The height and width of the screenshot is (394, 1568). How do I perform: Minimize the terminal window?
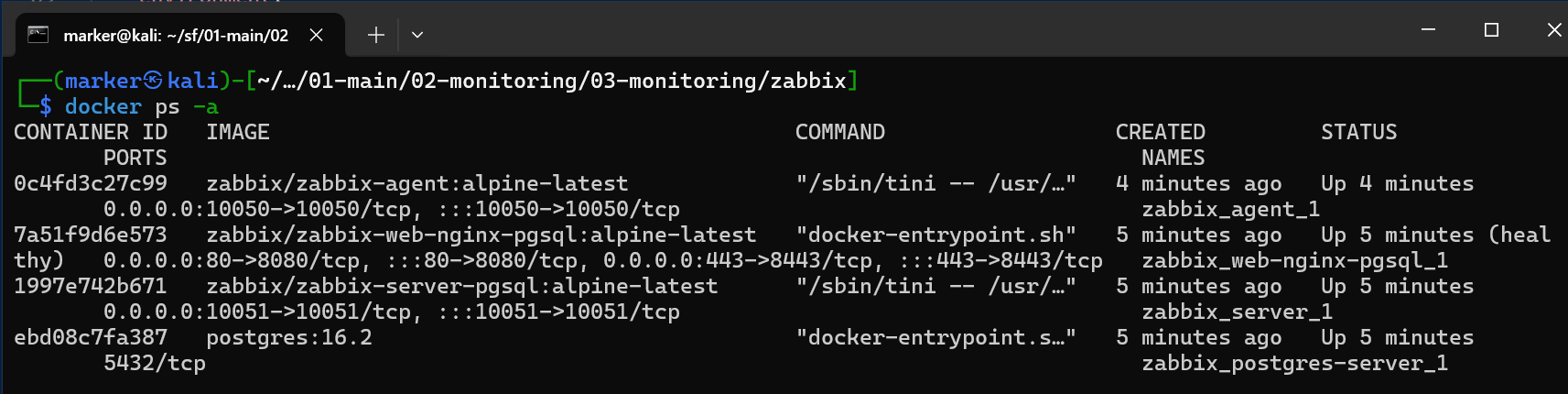coord(1428,30)
